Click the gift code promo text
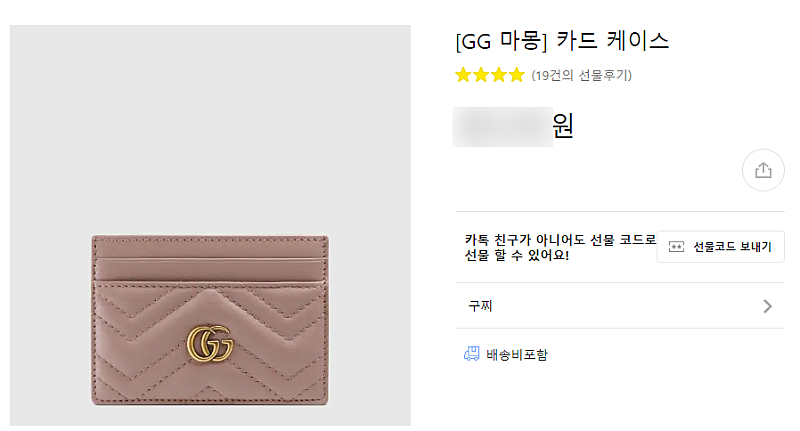This screenshot has width=800, height=431. [x=560, y=247]
